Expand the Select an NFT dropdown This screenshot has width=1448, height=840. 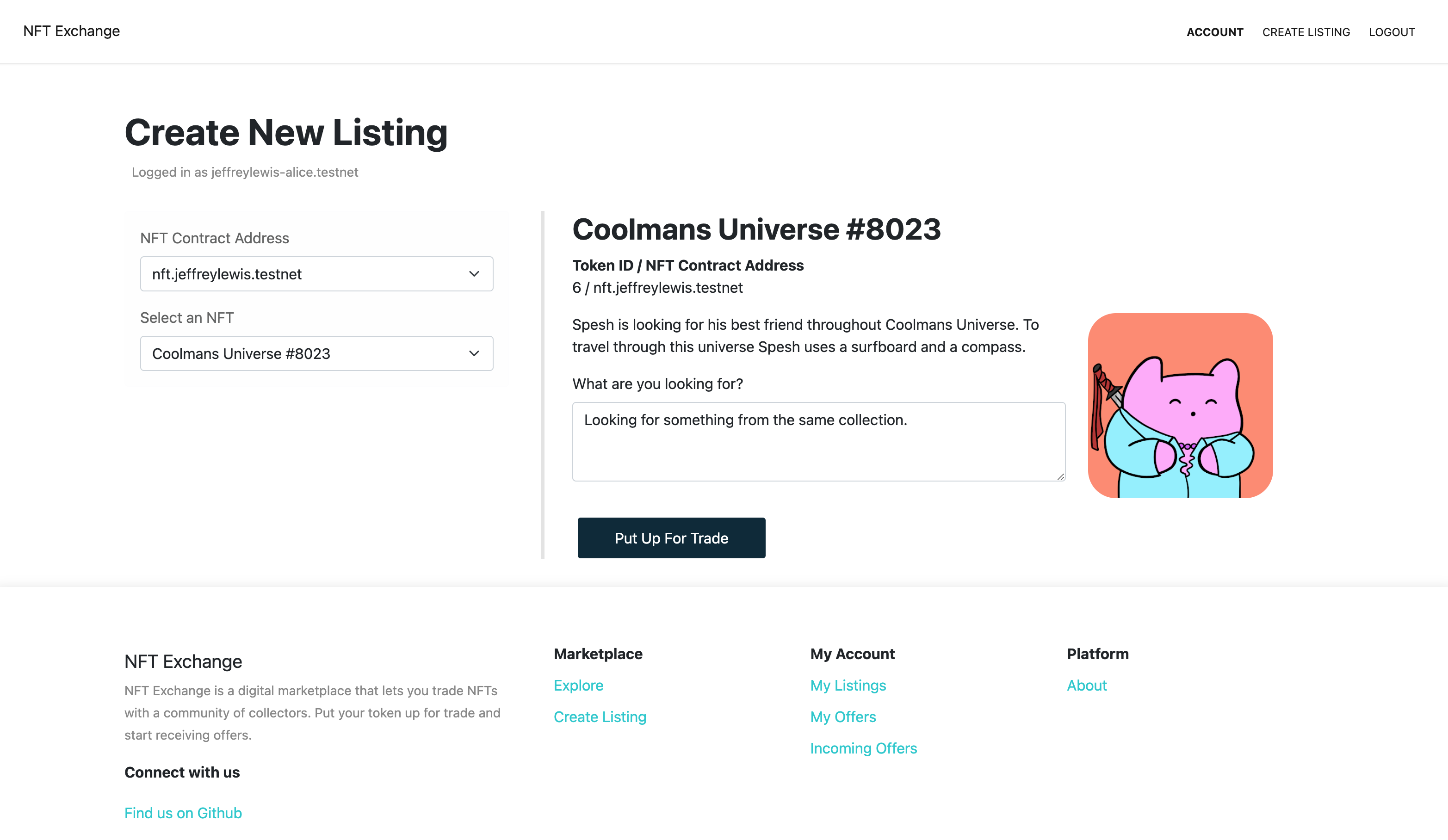316,353
